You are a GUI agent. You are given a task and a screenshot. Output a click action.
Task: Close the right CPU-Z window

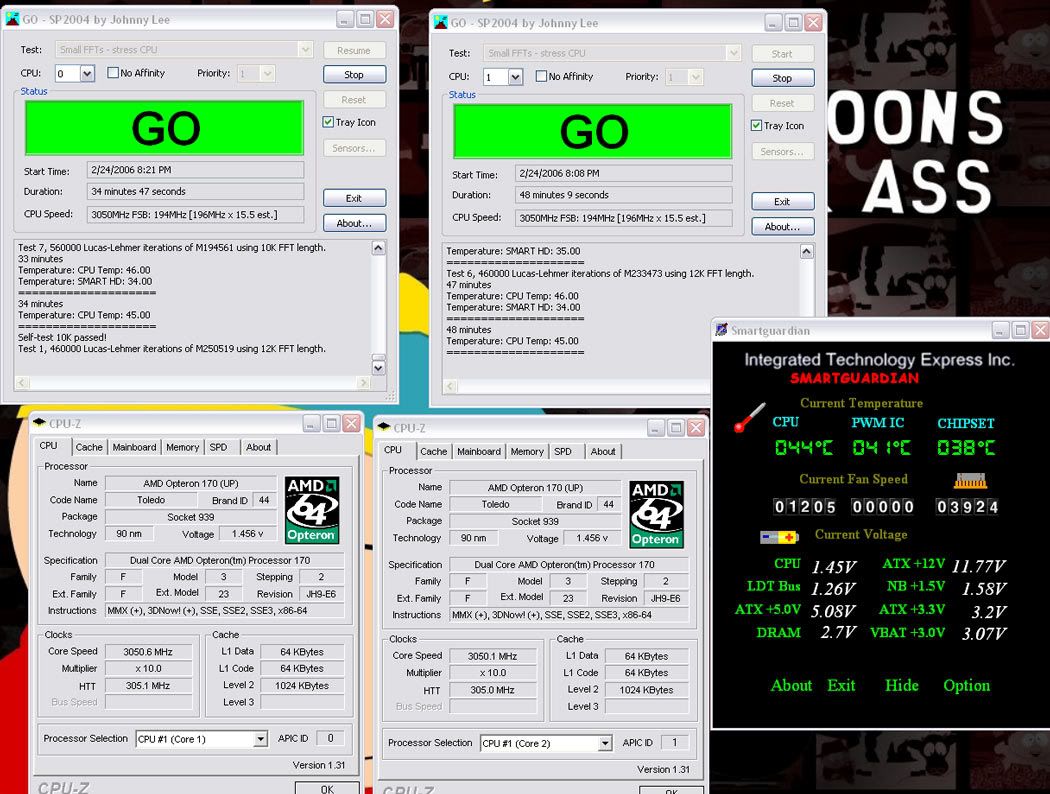point(696,427)
